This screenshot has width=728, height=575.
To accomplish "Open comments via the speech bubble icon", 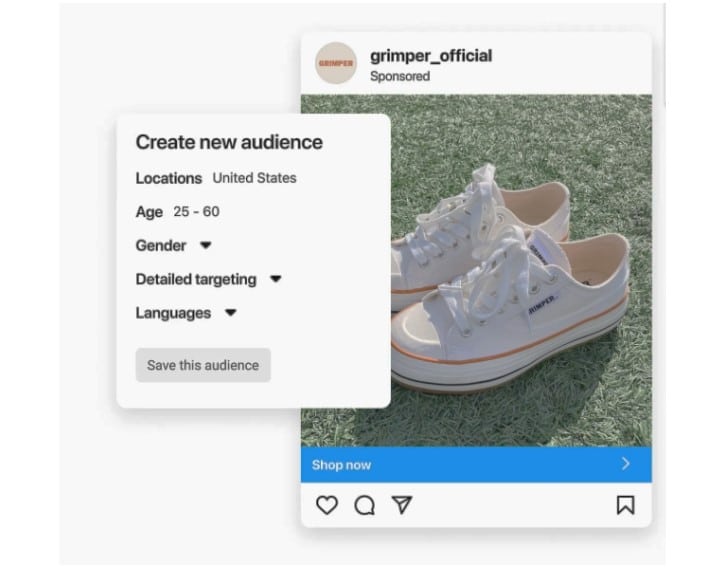I will 365,505.
